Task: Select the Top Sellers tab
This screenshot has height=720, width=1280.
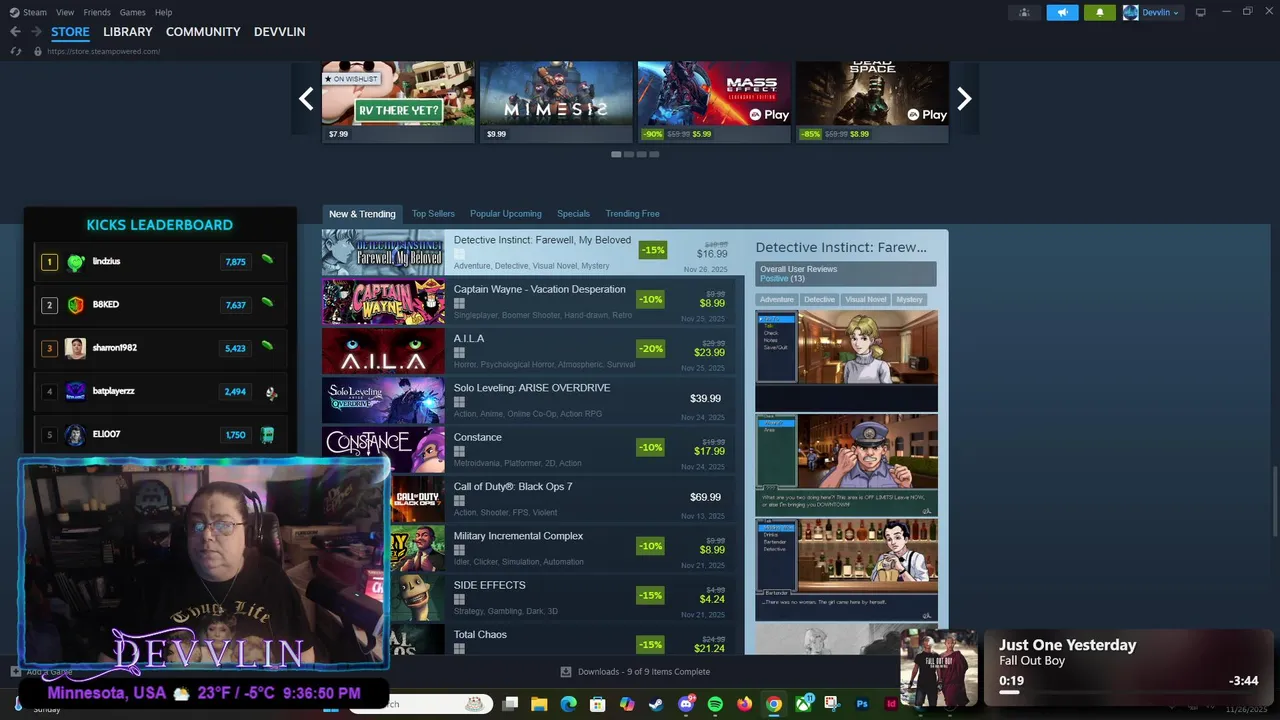Action: [x=433, y=214]
